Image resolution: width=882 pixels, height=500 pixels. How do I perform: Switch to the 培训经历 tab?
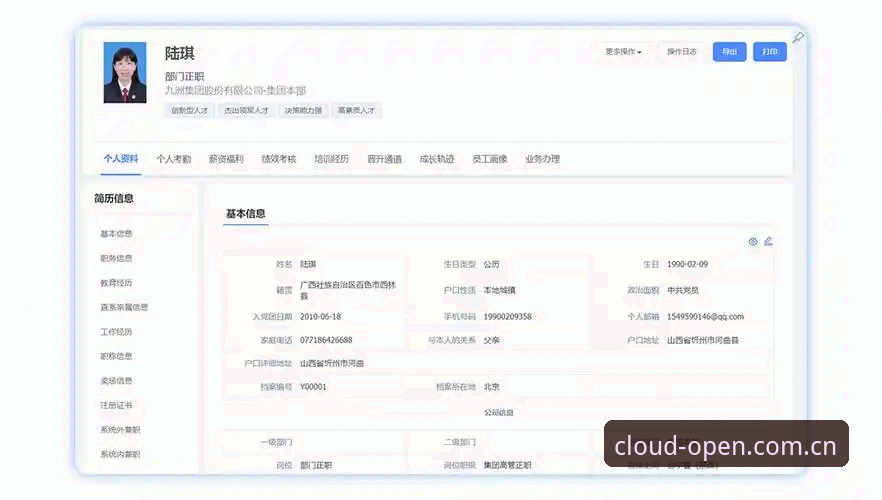click(331, 159)
